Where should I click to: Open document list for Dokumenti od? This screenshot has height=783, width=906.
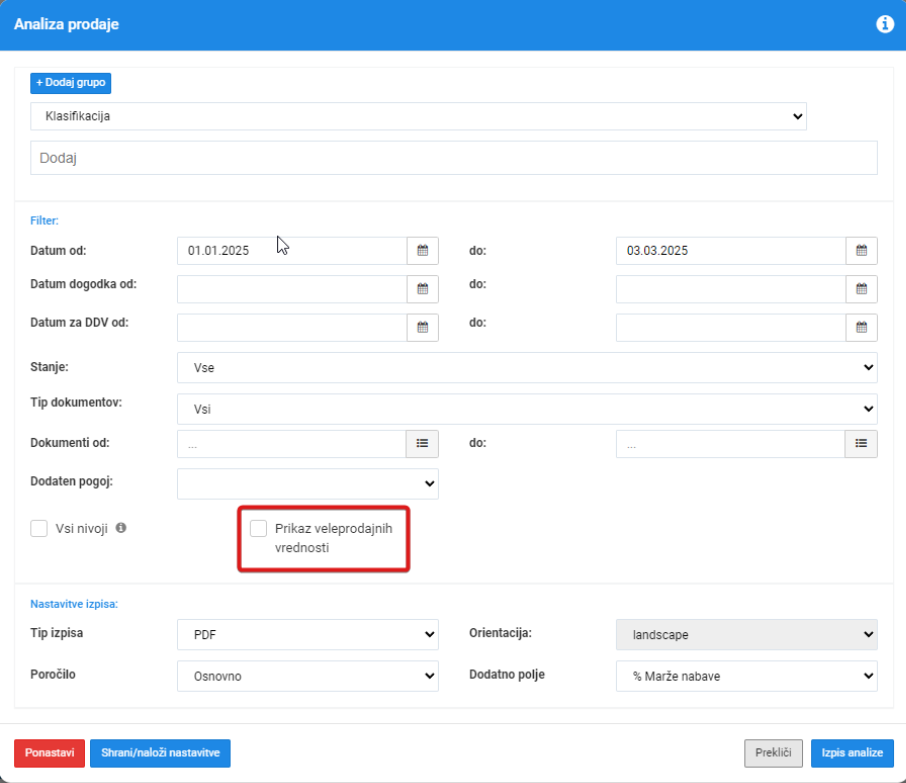(x=422, y=444)
